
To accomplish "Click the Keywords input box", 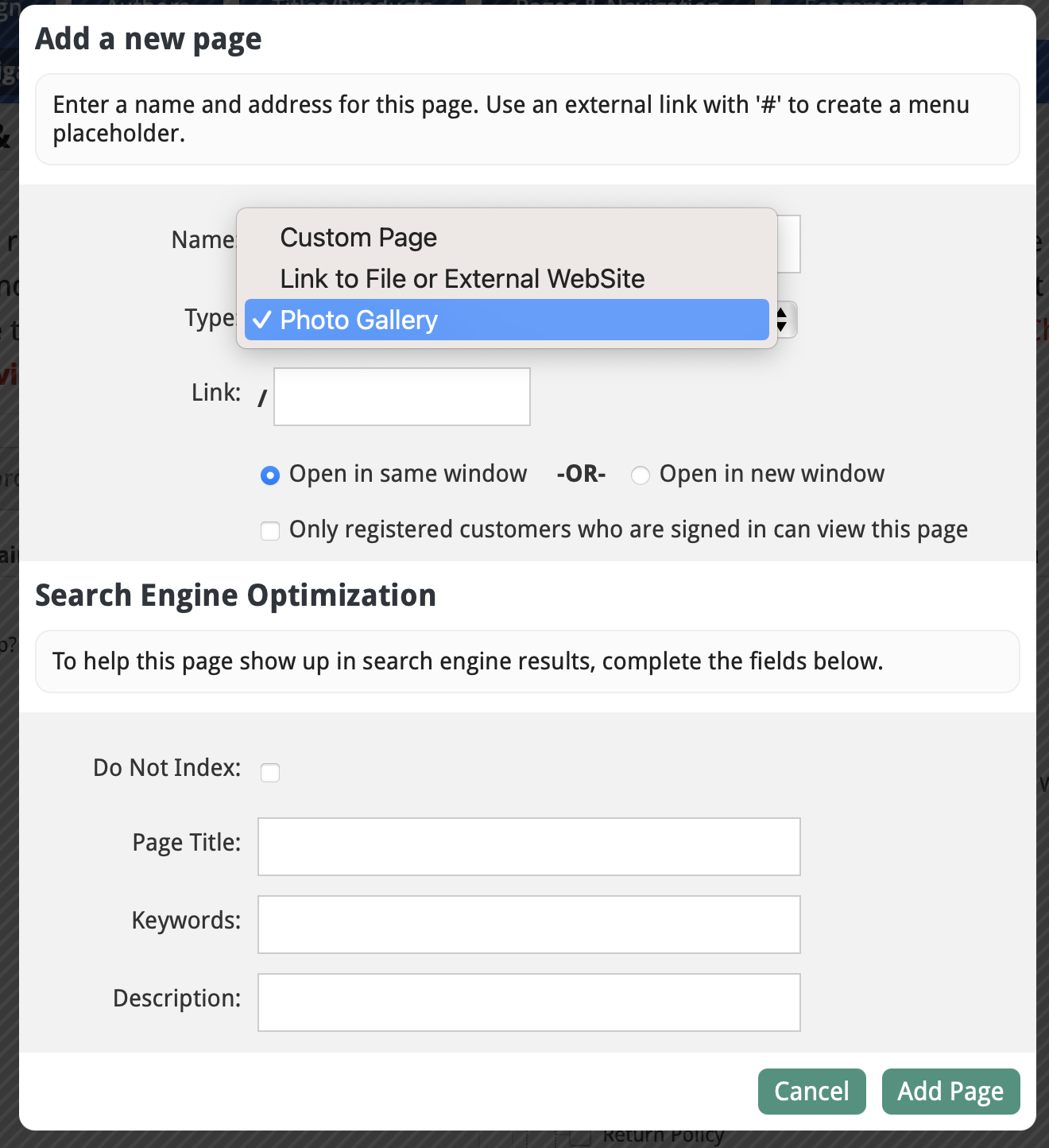I will 528,924.
